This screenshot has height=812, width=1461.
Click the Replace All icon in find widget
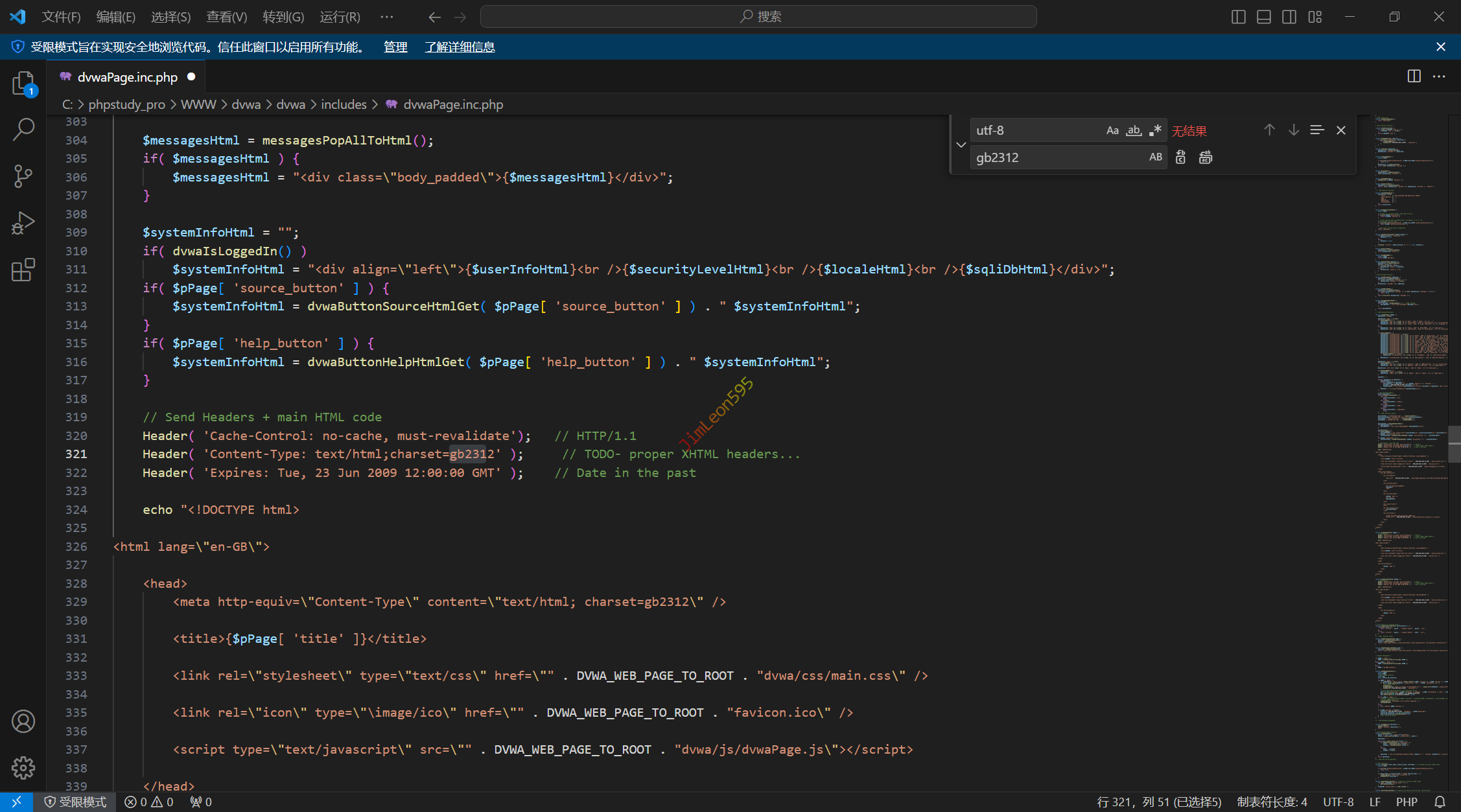pos(1205,157)
